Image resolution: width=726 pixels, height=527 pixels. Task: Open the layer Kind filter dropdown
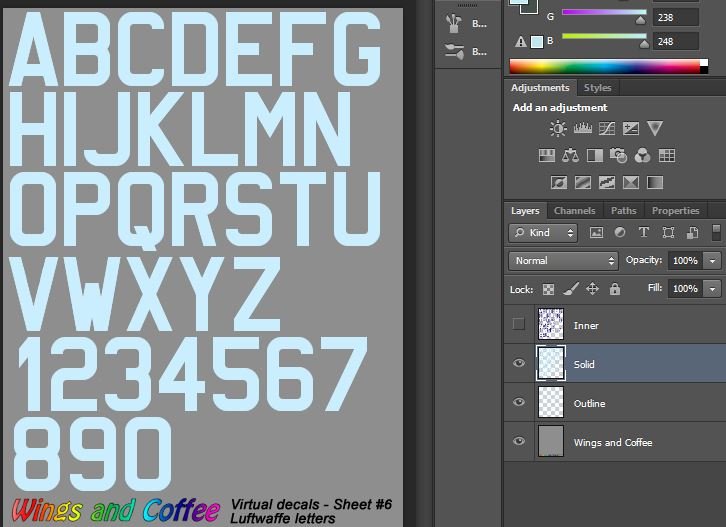click(x=544, y=233)
